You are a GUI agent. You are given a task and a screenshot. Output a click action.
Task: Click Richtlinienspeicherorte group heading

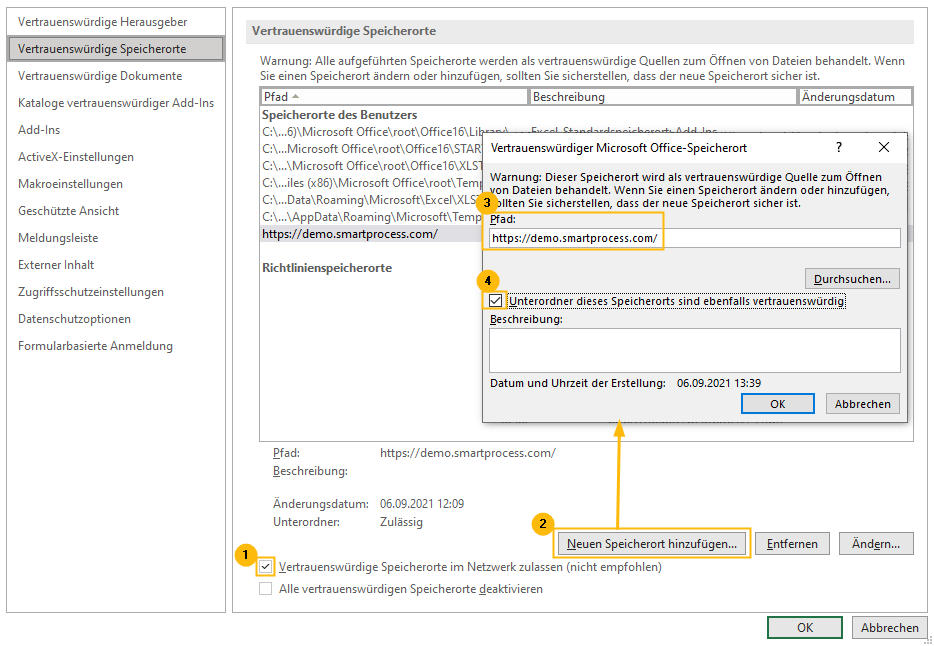click(327, 268)
